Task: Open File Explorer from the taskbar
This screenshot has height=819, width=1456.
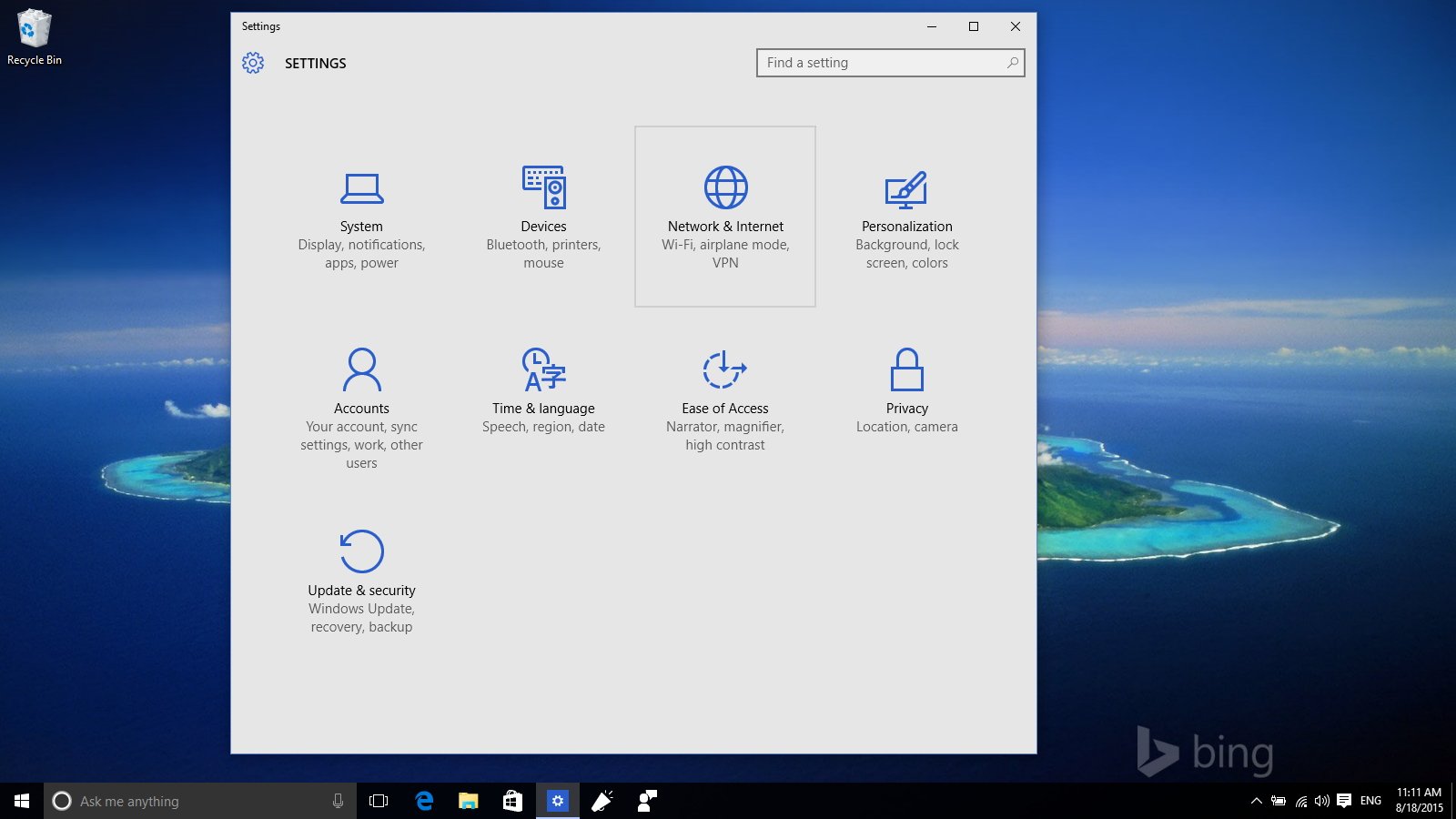Action: click(468, 801)
